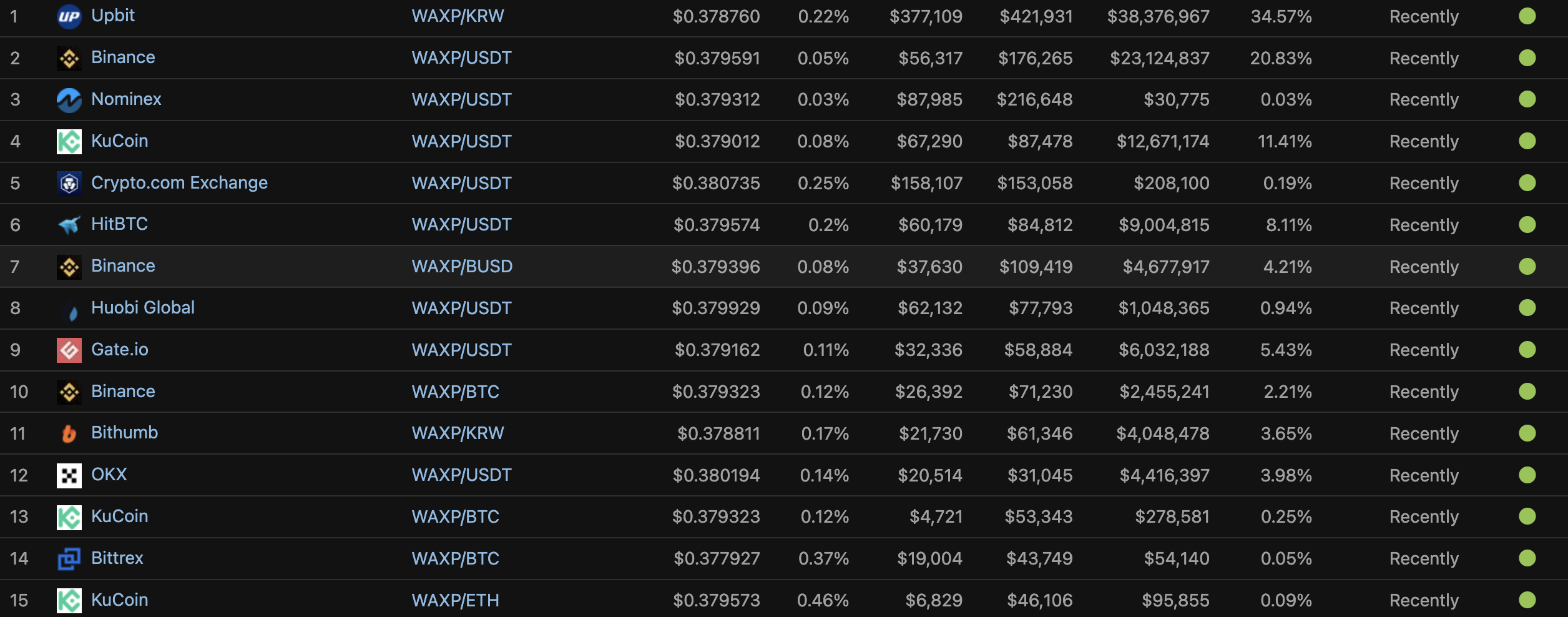Go to the HitBTC exchange page
Screen dimensions: 1568x617
119,224
